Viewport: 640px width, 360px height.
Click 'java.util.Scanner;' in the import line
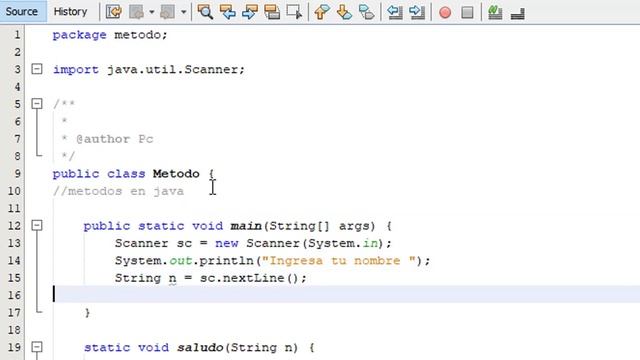pyautogui.click(x=176, y=69)
